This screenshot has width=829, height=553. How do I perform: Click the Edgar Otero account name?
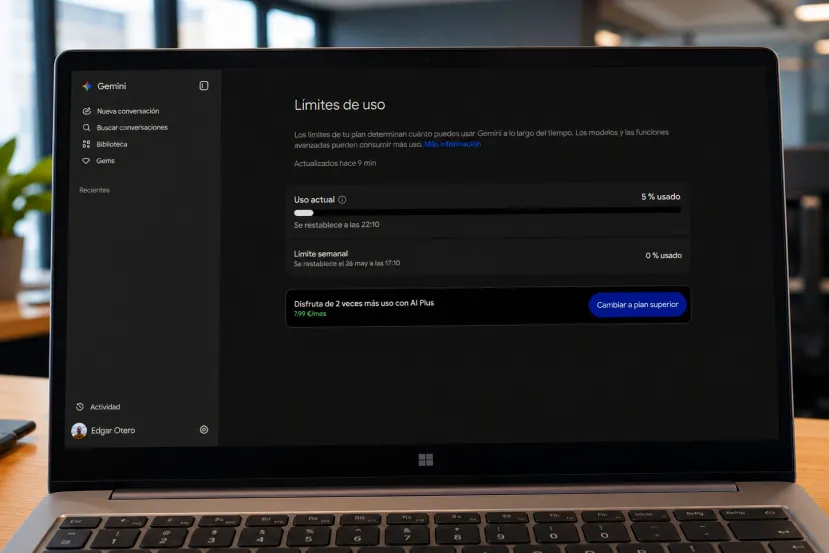pos(113,430)
